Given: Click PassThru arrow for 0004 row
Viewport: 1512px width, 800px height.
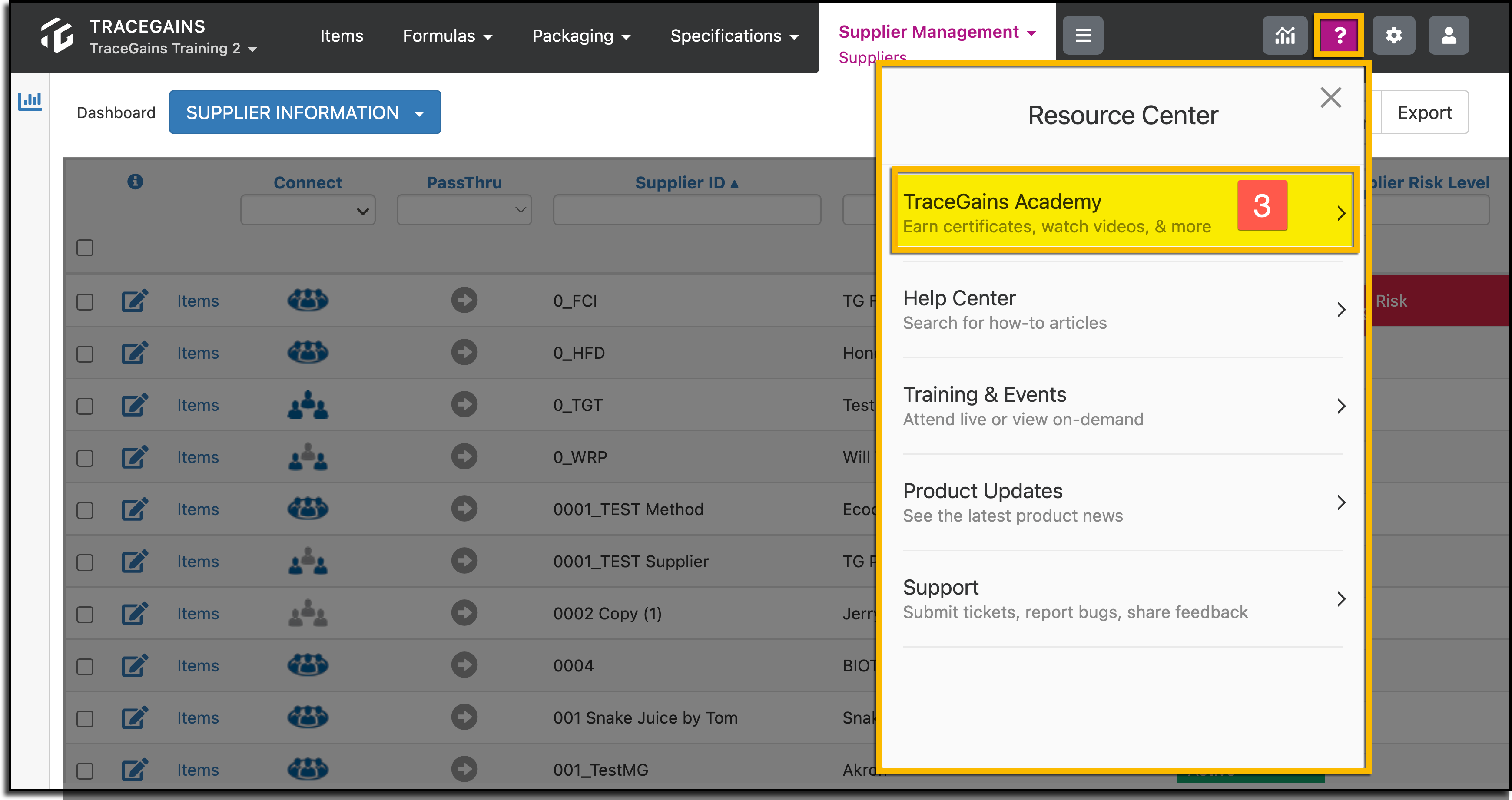Looking at the screenshot, I should pyautogui.click(x=464, y=664).
